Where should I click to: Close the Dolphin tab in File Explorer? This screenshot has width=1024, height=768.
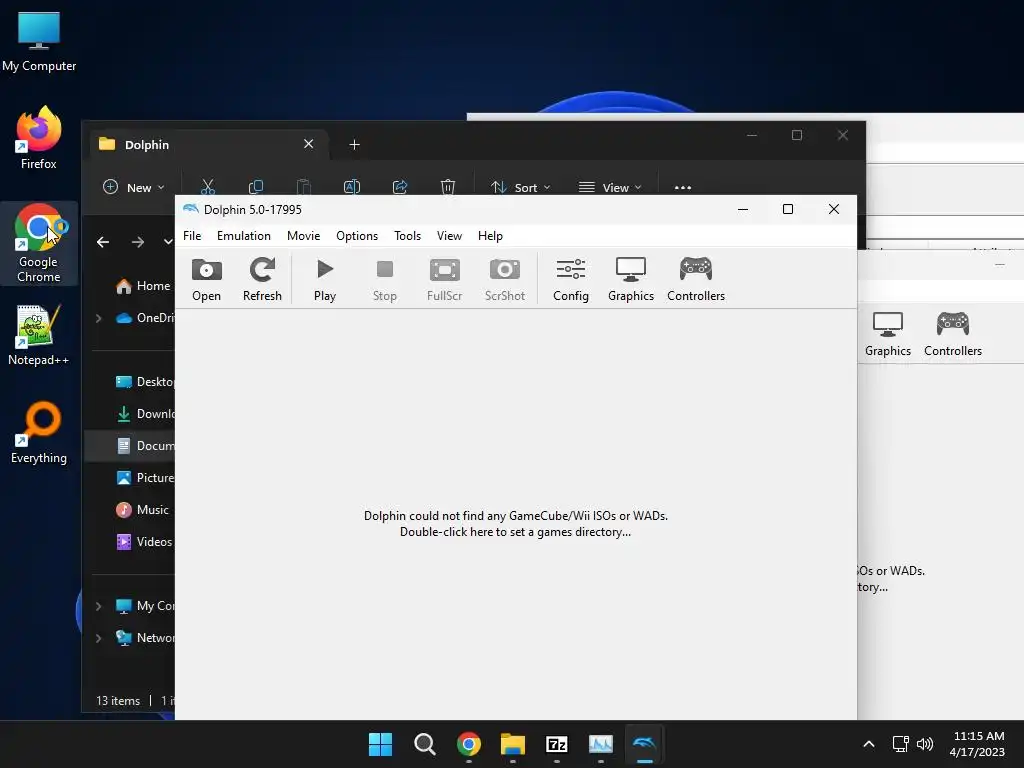coord(308,144)
